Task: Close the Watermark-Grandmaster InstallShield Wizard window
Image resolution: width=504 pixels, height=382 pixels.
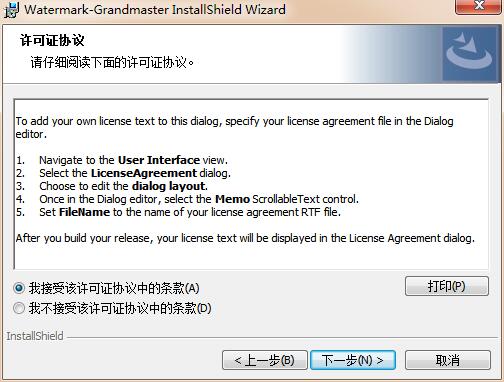Action: pyautogui.click(x=479, y=6)
